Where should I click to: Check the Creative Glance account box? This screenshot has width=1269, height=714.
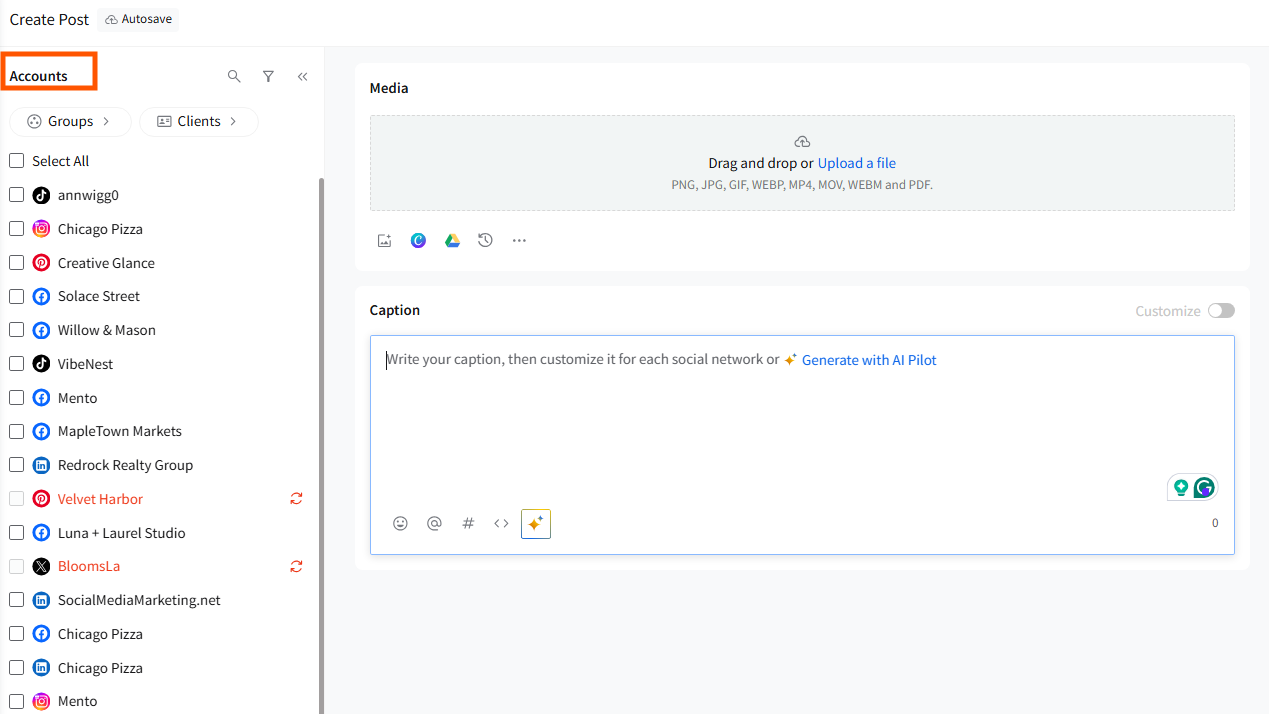[16, 263]
